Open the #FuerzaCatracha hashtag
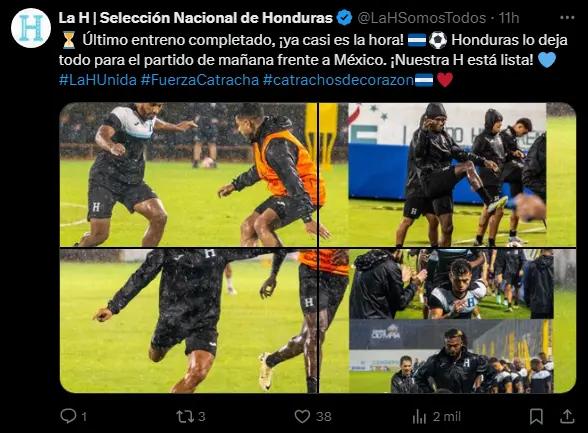Screen dimensions: 588x433 [200, 80]
